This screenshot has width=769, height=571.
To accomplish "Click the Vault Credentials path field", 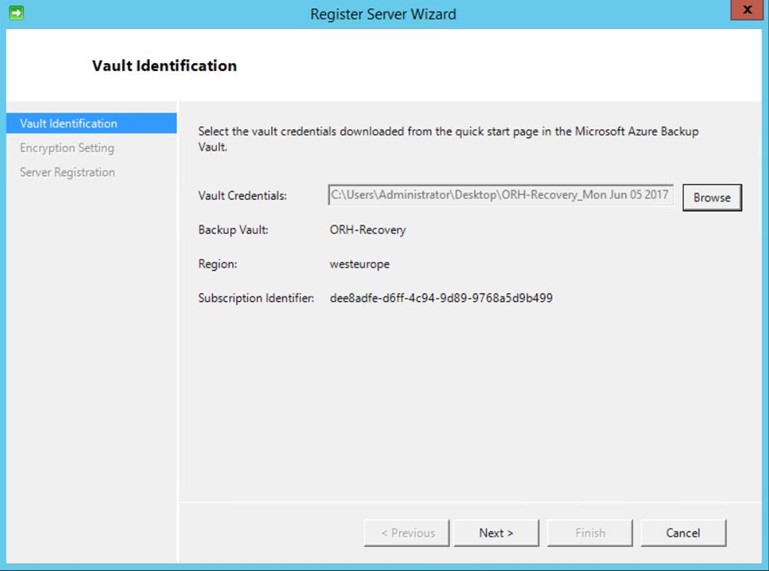I will point(501,195).
